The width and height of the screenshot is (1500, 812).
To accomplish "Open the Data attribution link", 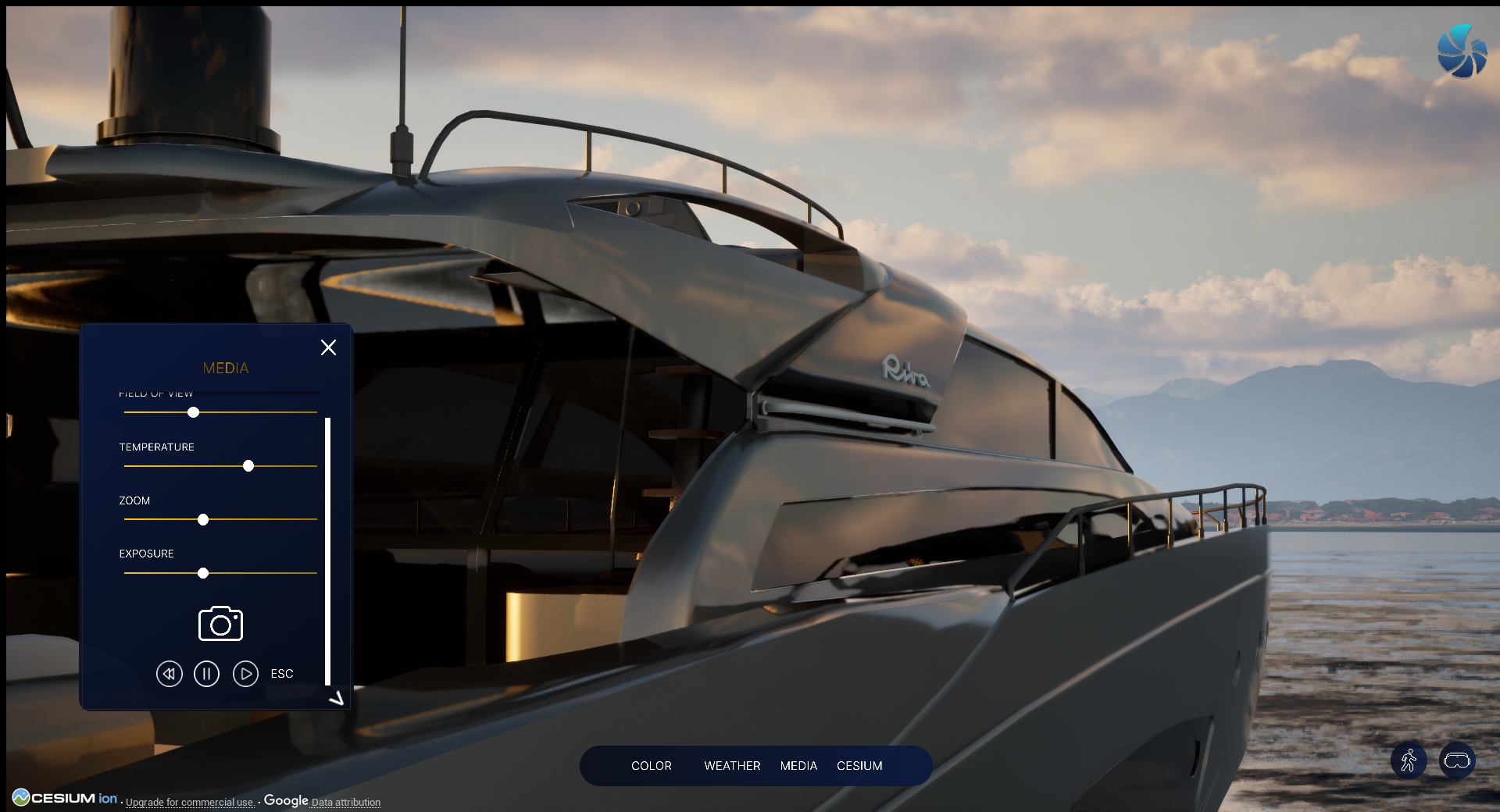I will point(345,802).
